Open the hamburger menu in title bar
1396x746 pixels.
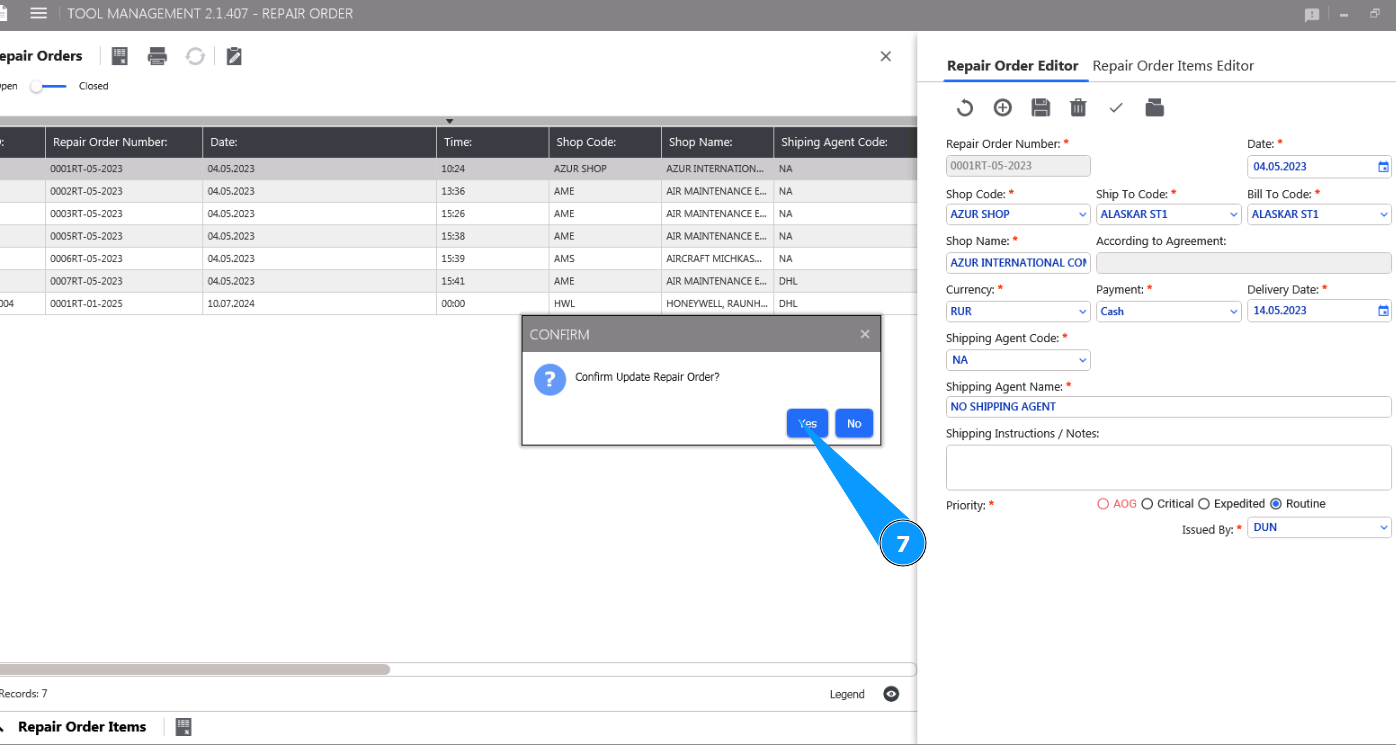39,14
